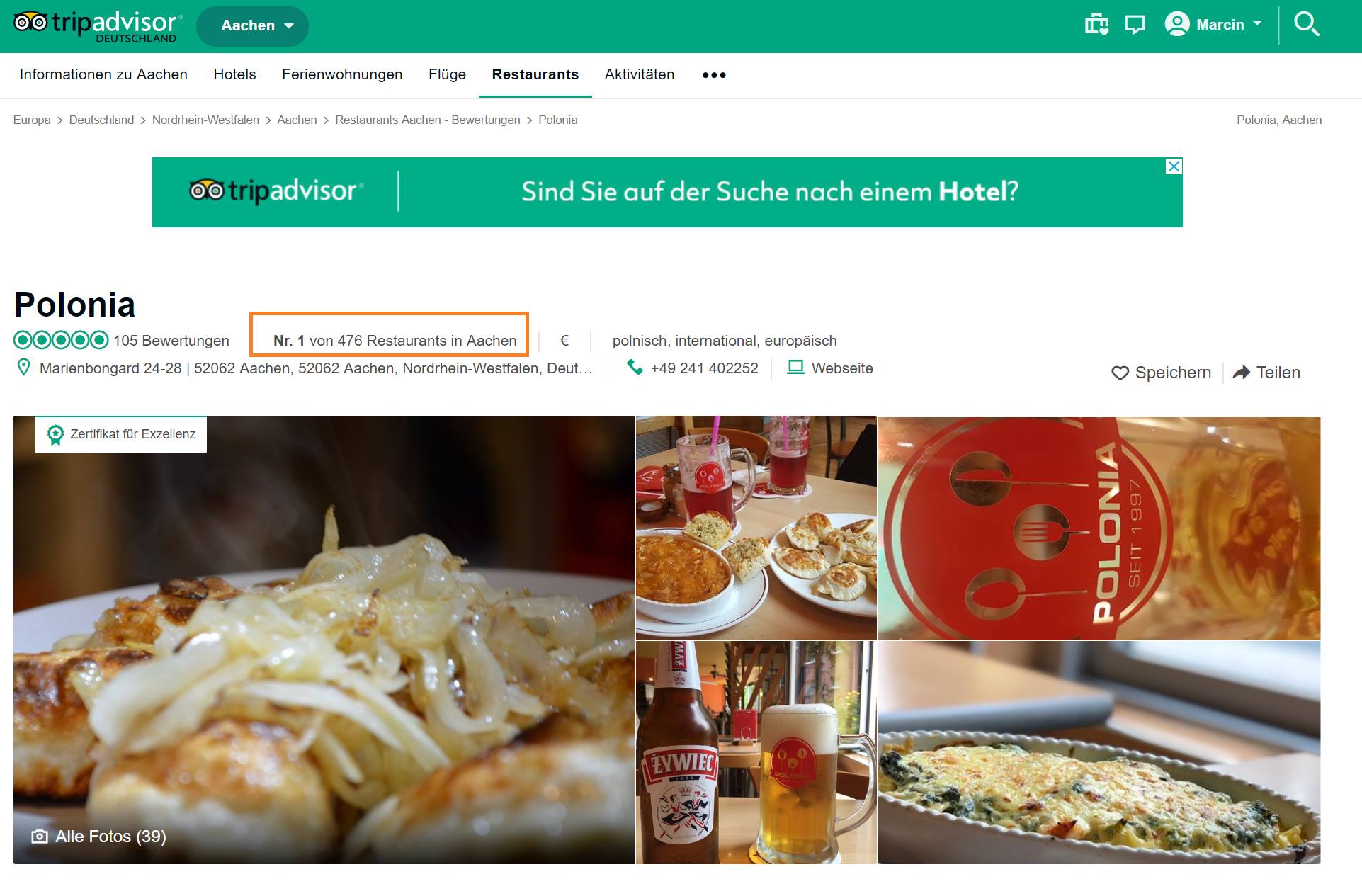
Task: Click the camera icon beside Alle Fotos
Action: point(40,837)
